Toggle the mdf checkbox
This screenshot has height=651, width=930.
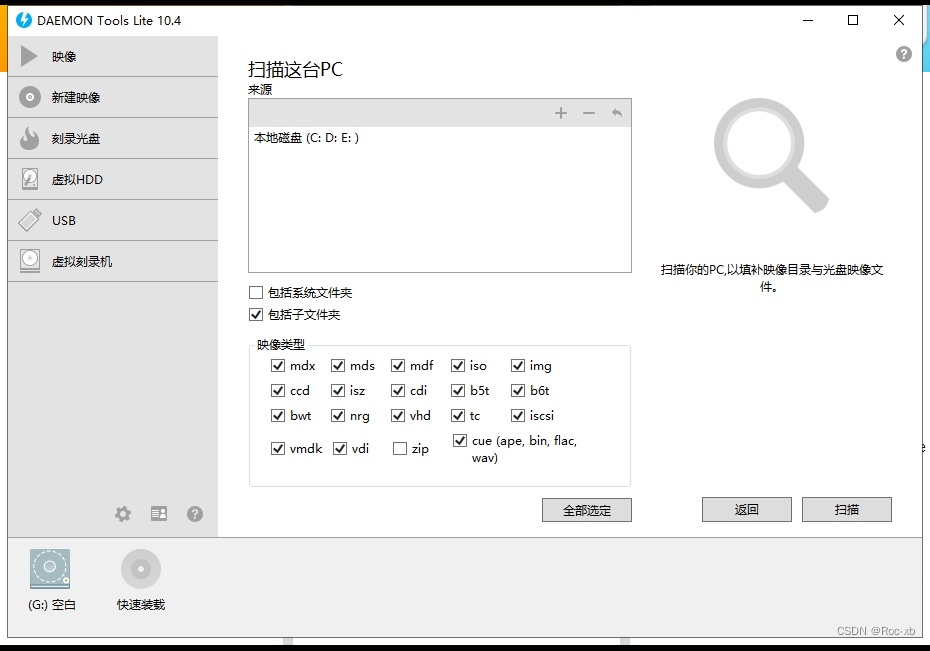pos(397,365)
